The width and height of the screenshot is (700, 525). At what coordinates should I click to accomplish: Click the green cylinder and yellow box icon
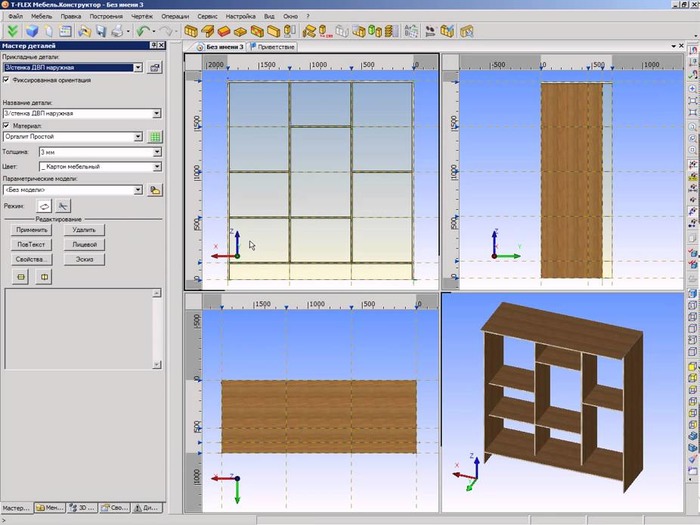pos(376,31)
